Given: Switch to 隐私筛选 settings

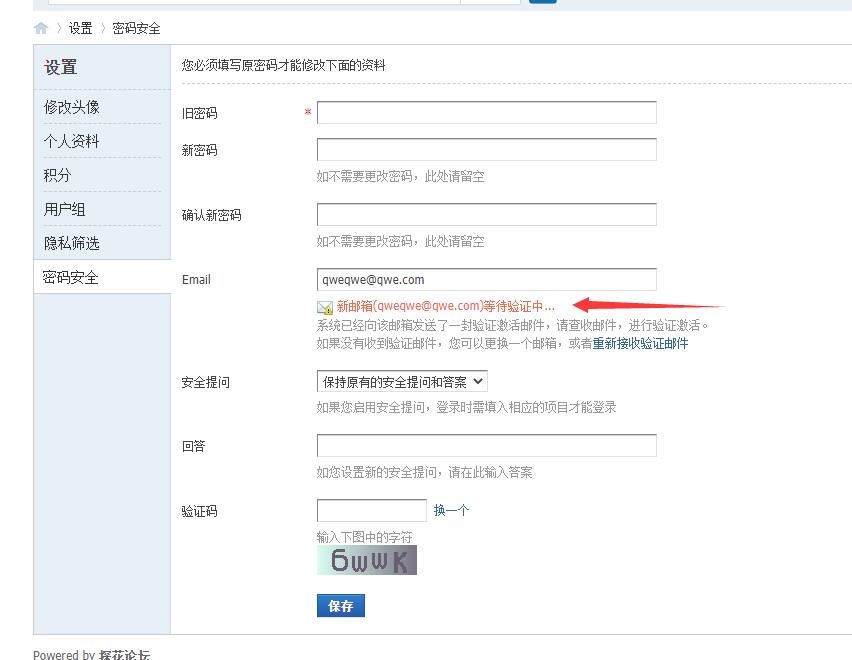Looking at the screenshot, I should pos(72,243).
